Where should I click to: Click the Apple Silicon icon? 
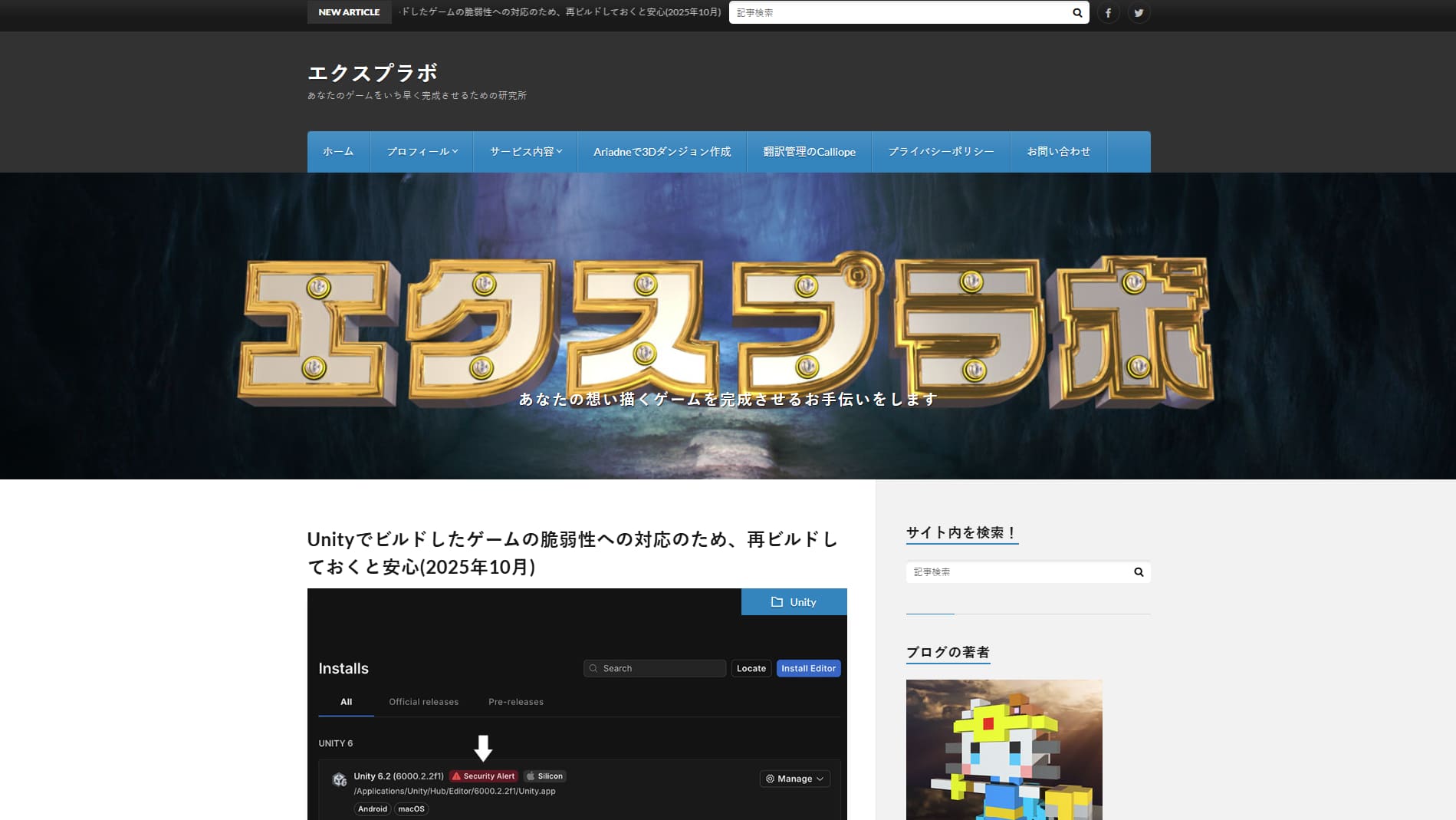[x=532, y=776]
